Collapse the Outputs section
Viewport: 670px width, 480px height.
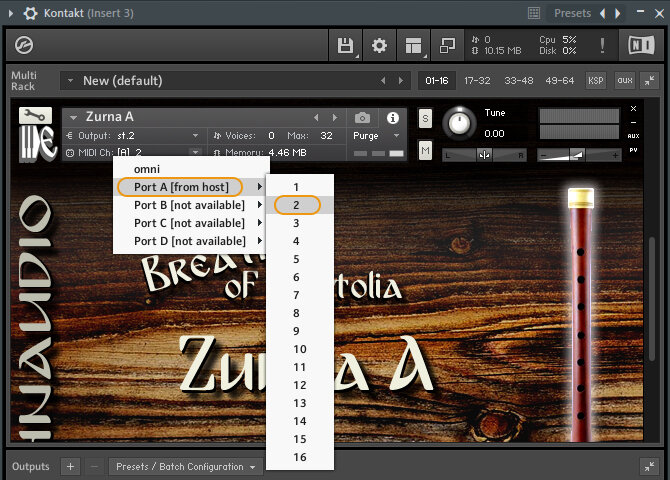[649, 467]
